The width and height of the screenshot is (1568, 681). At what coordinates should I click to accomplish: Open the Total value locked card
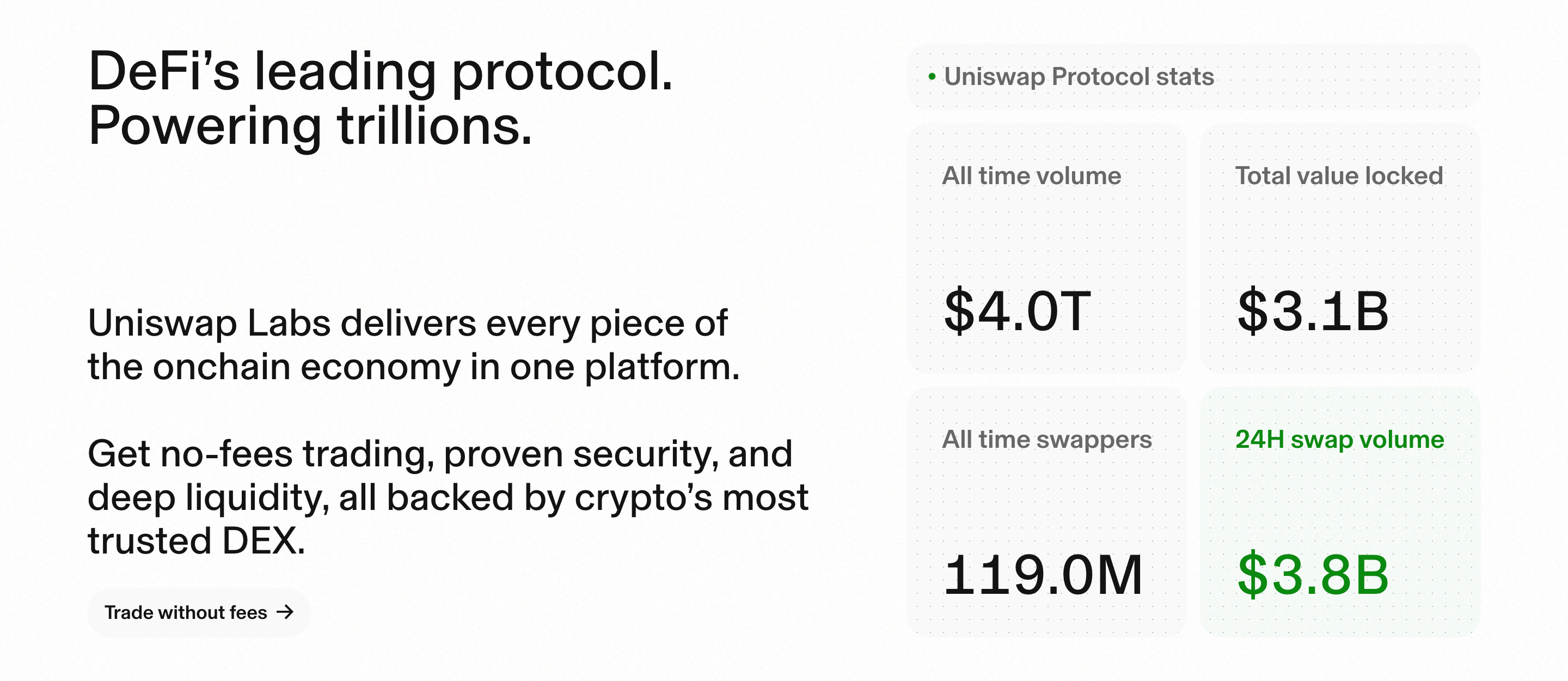(x=1340, y=248)
